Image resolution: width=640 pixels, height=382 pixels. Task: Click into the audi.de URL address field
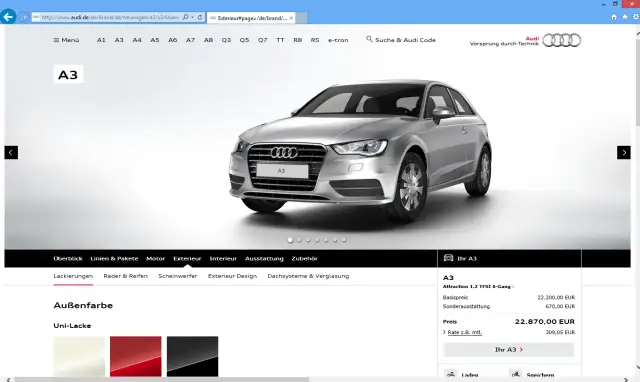coord(110,18)
